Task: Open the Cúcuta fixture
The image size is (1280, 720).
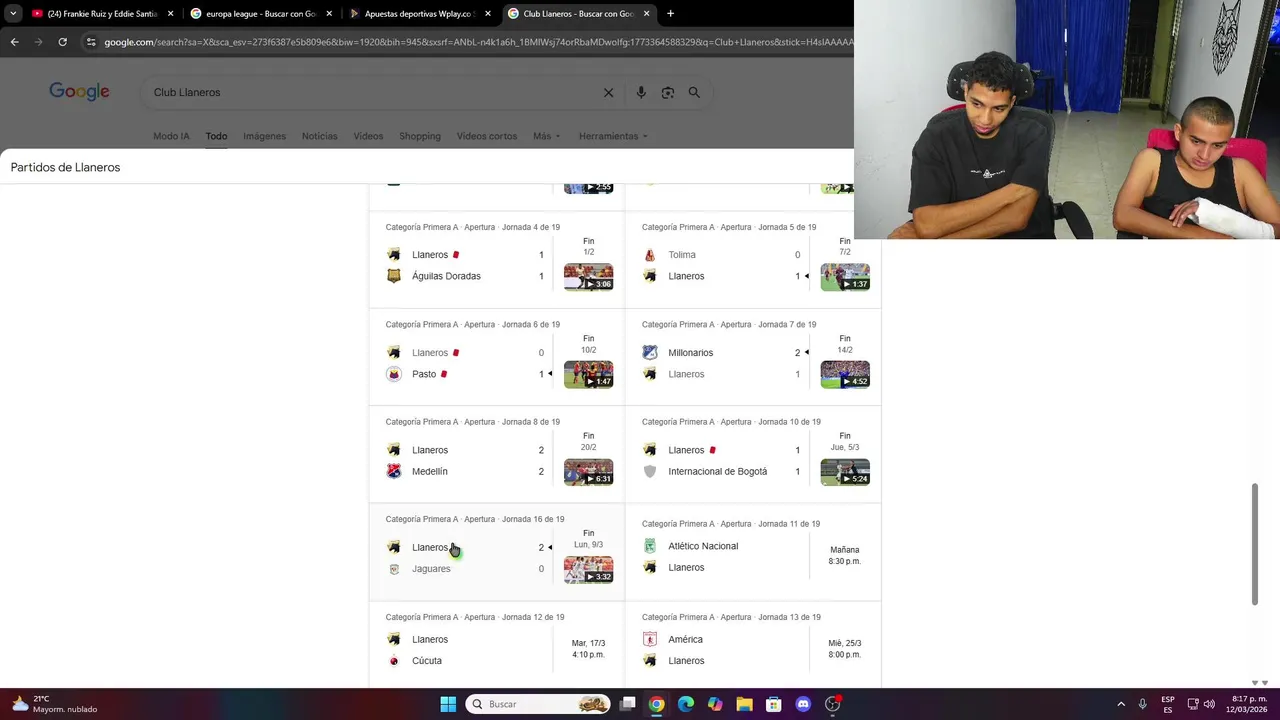Action: (x=497, y=645)
